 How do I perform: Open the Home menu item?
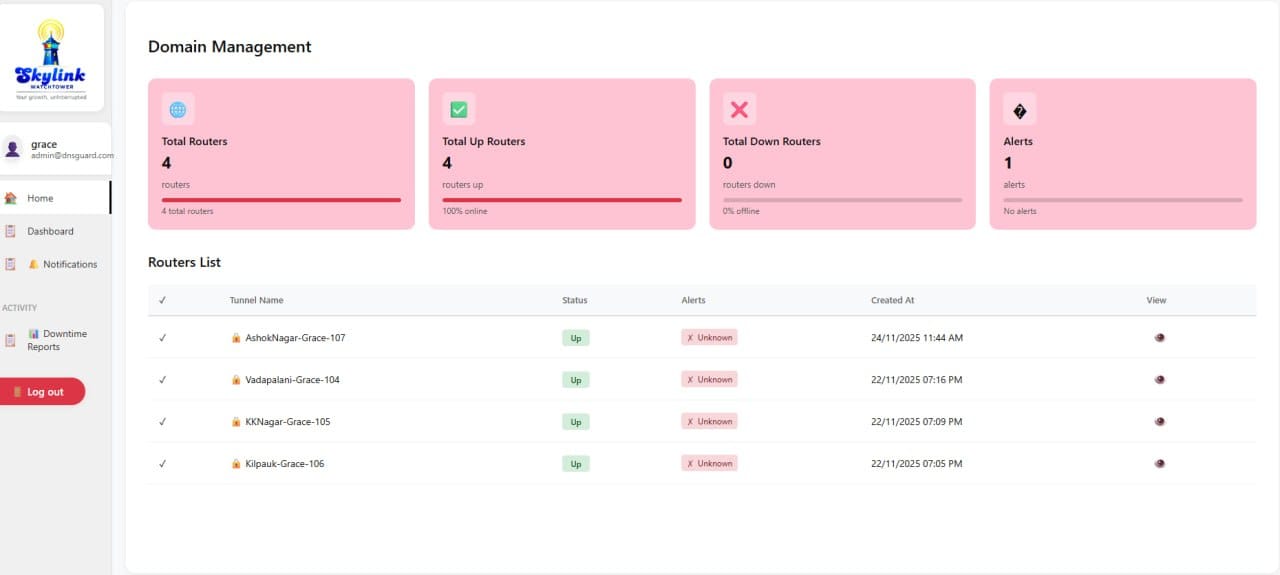(40, 198)
